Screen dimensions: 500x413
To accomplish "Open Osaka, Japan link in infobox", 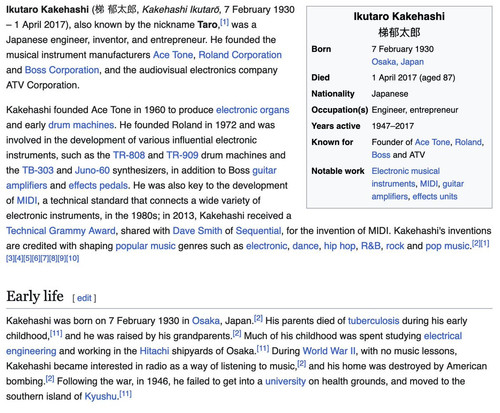I will coord(398,62).
